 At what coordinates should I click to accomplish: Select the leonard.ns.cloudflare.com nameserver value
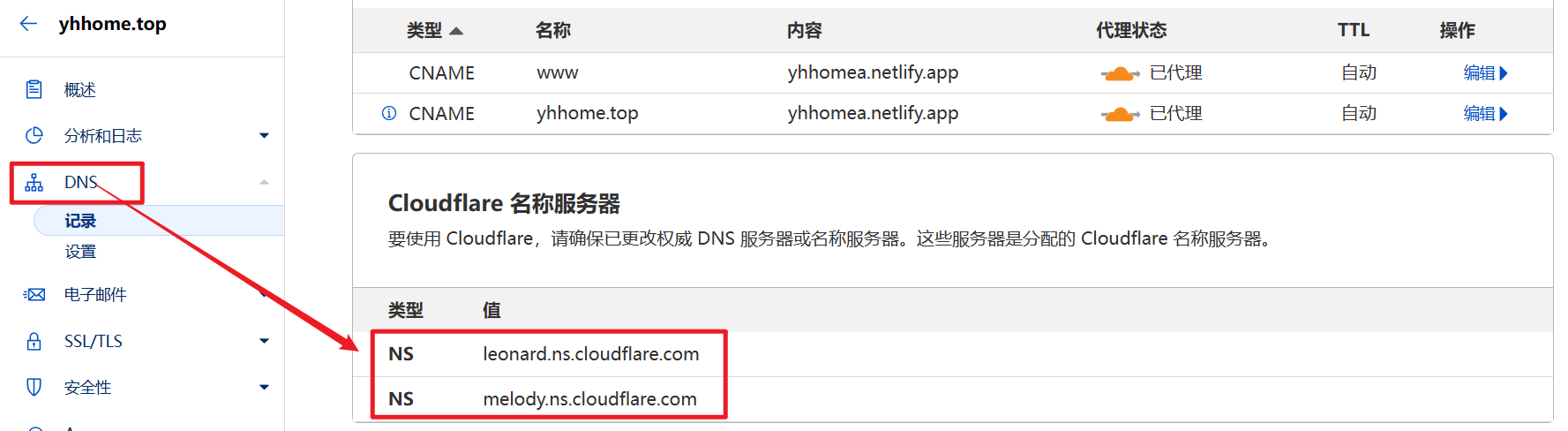point(591,354)
